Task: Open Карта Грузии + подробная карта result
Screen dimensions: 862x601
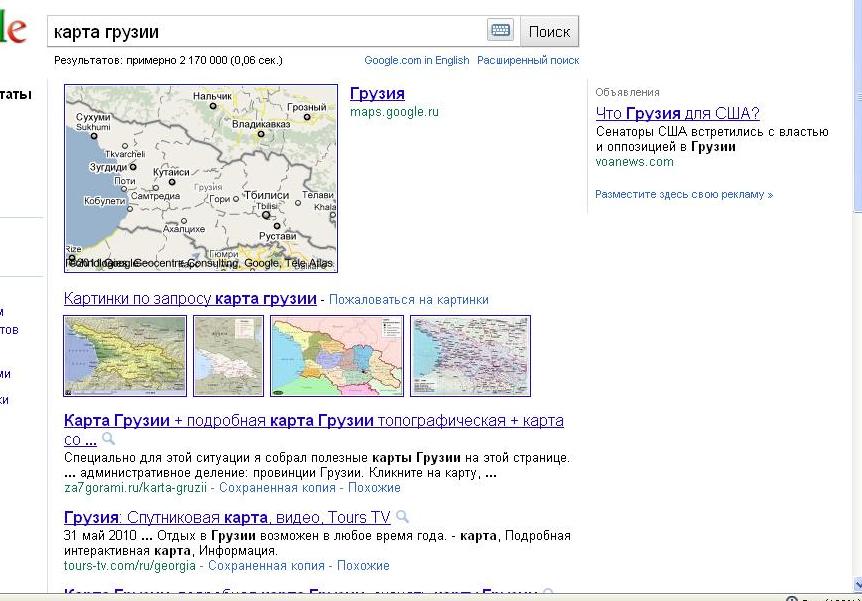Action: point(313,421)
